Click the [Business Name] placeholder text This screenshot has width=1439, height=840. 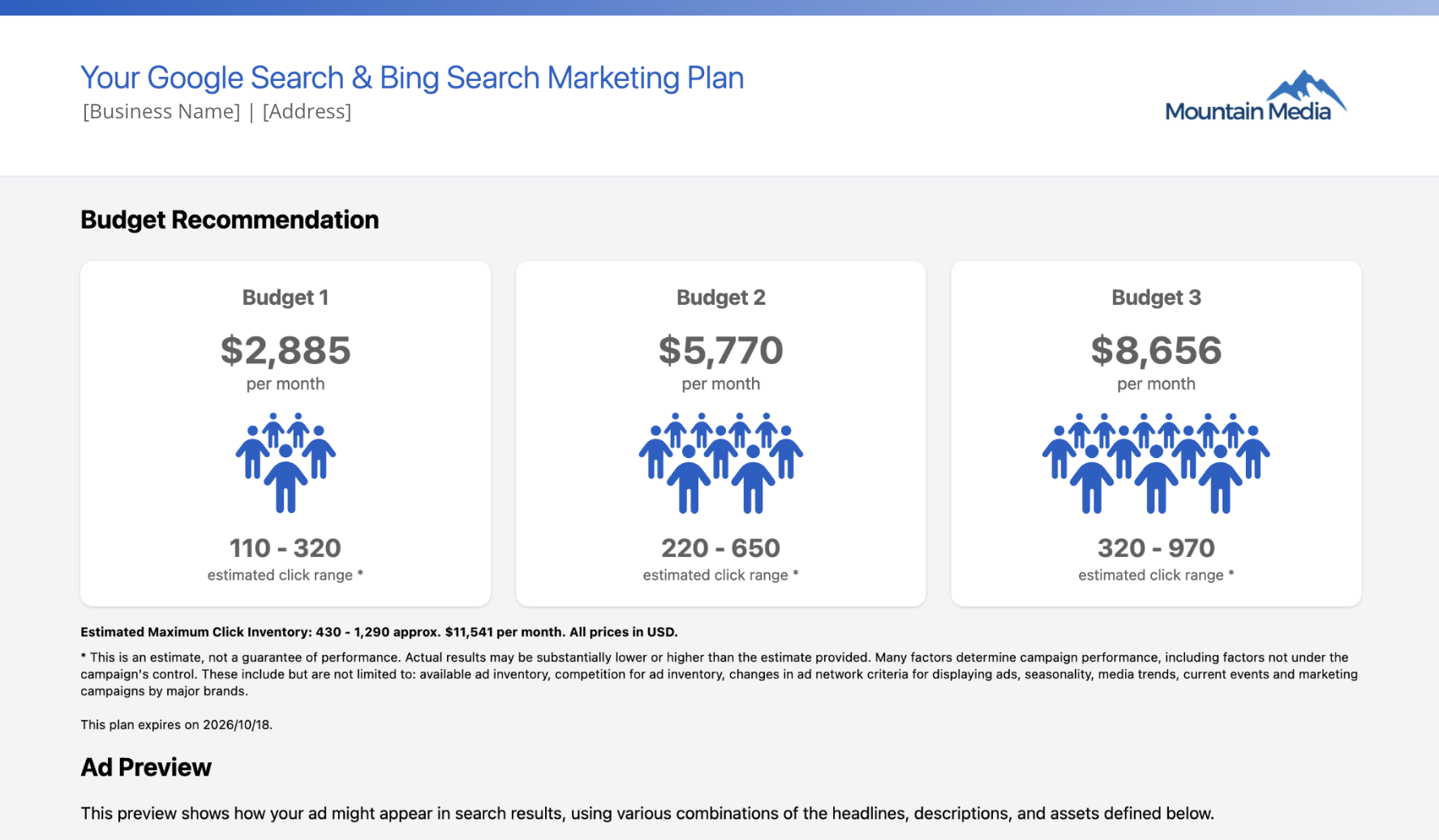[161, 112]
